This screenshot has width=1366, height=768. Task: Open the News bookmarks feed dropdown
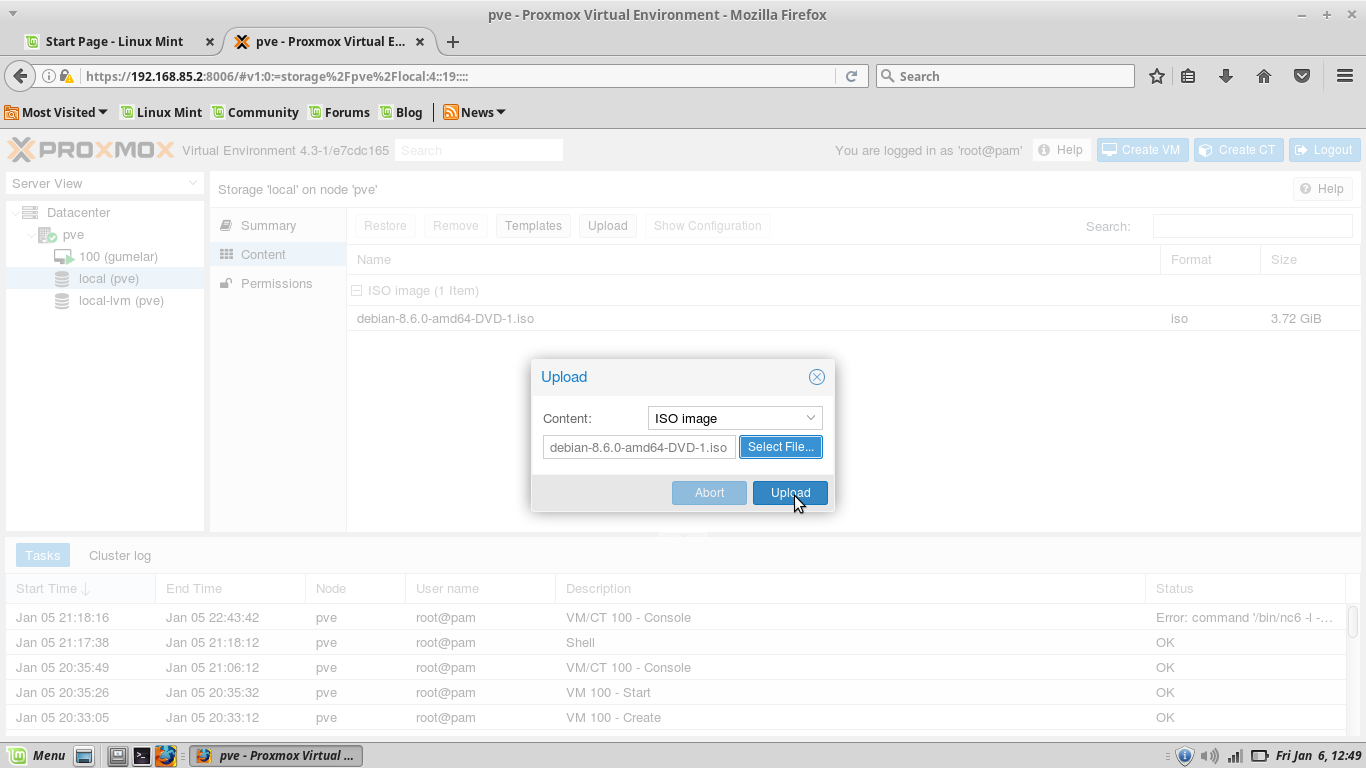click(x=474, y=112)
